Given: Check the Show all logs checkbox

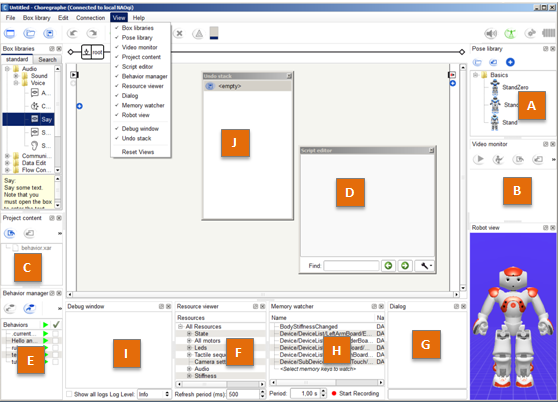Looking at the screenshot, I should 69,394.
